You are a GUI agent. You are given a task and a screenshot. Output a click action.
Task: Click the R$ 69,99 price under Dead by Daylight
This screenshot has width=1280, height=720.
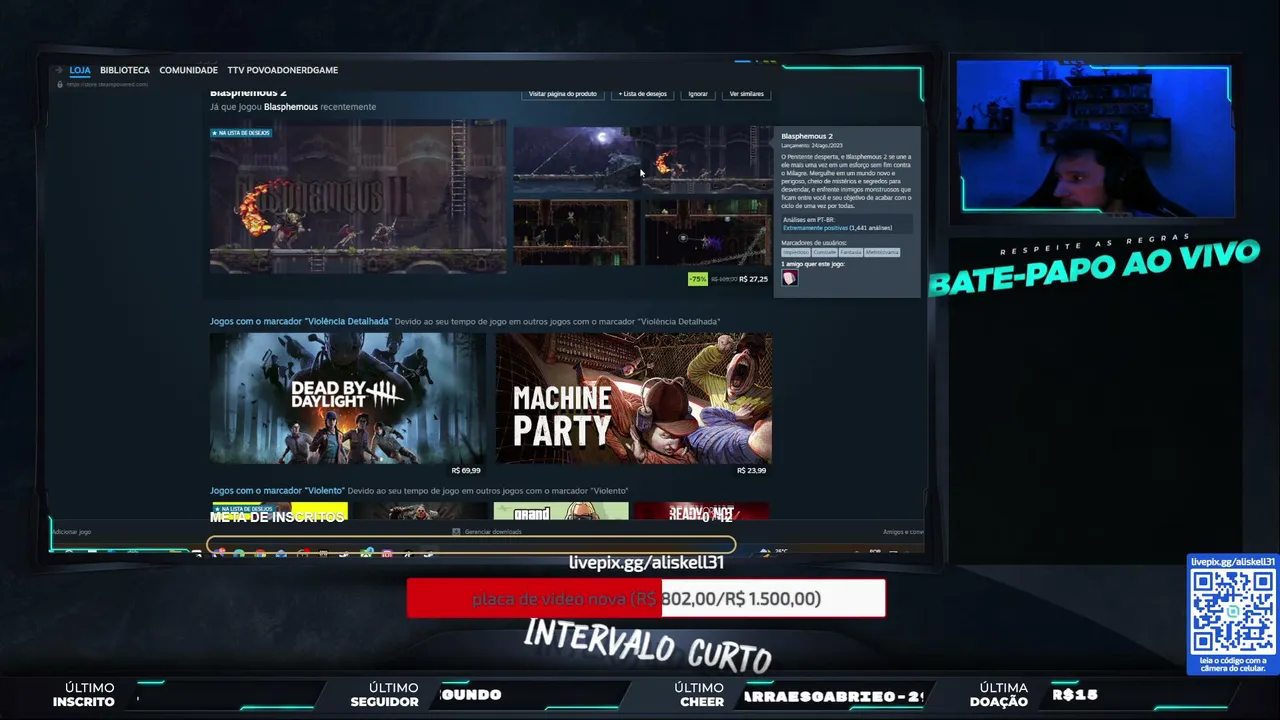point(466,470)
